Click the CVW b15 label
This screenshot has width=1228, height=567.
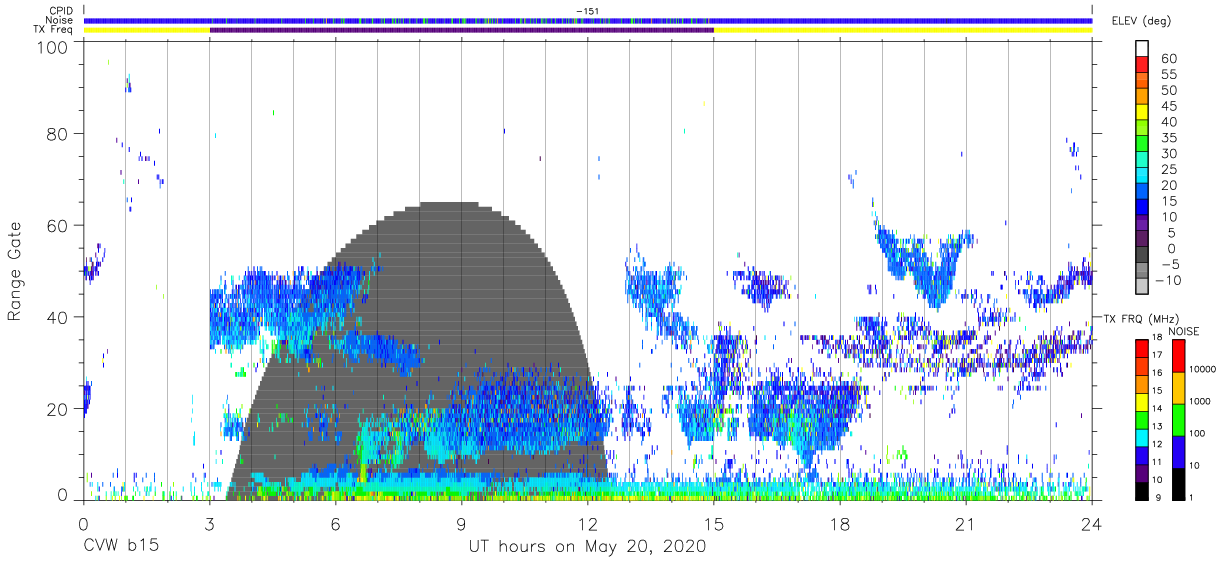pos(121,547)
